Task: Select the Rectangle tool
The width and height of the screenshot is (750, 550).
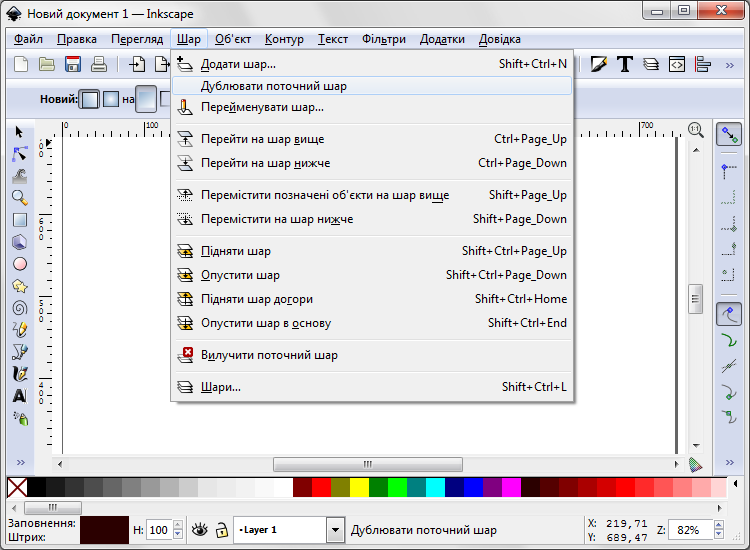Action: coord(19,220)
